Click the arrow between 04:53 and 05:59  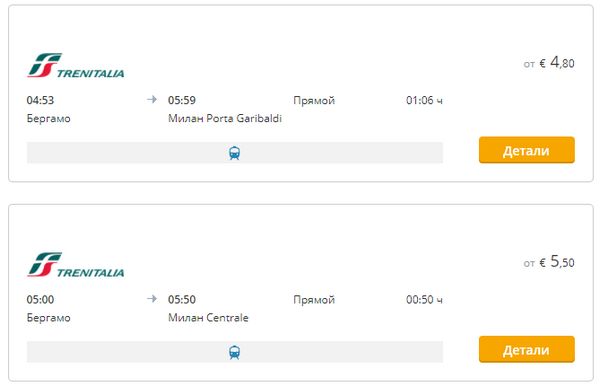click(x=152, y=100)
